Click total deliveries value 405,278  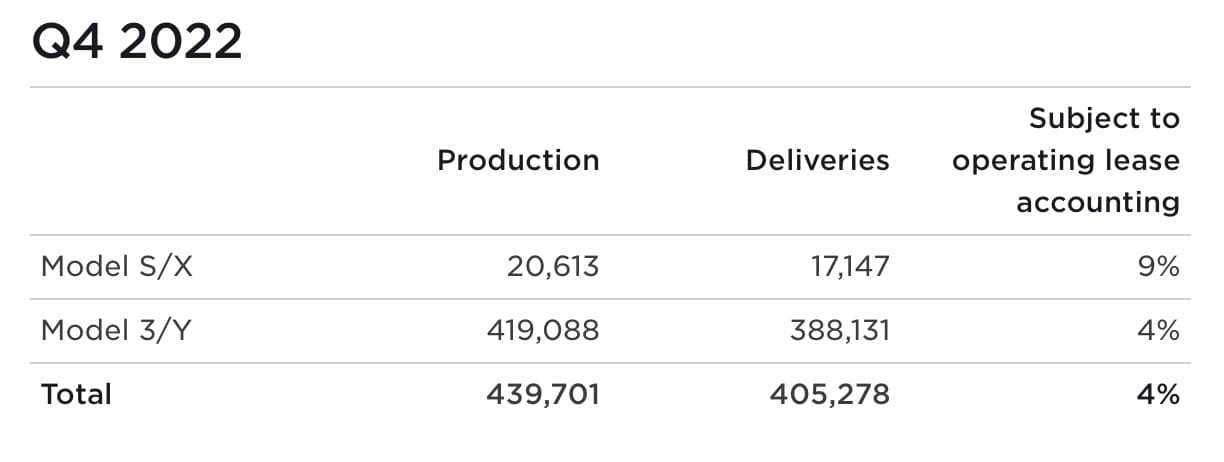point(829,394)
